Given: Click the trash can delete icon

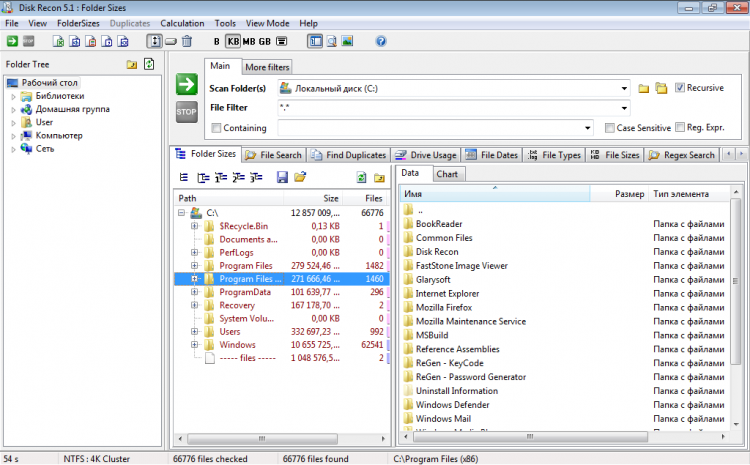Looking at the screenshot, I should [x=187, y=41].
